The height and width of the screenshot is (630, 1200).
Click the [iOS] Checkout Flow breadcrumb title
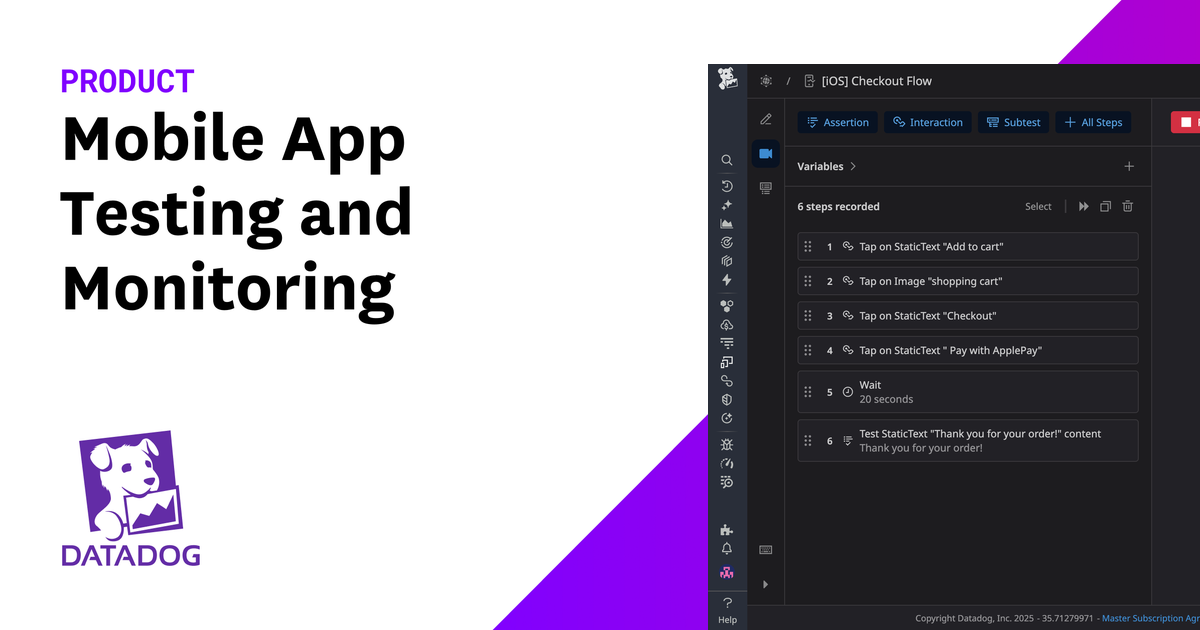click(x=876, y=81)
